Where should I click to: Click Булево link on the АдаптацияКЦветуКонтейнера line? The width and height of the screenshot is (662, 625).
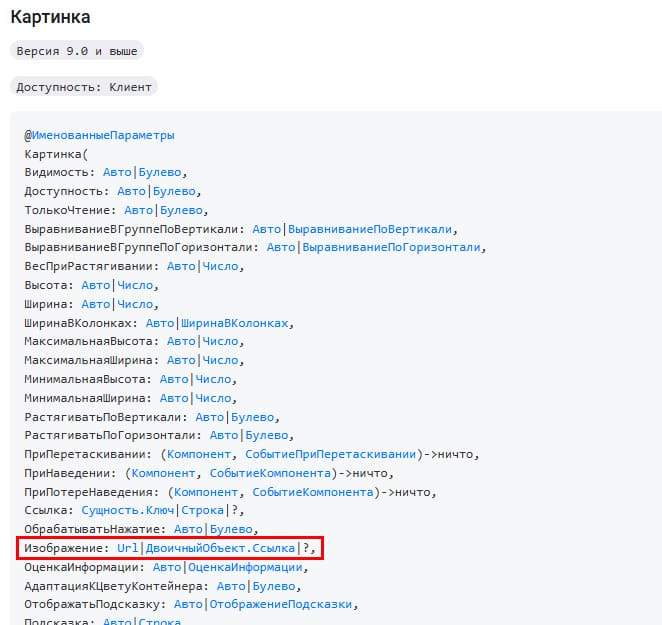274,586
